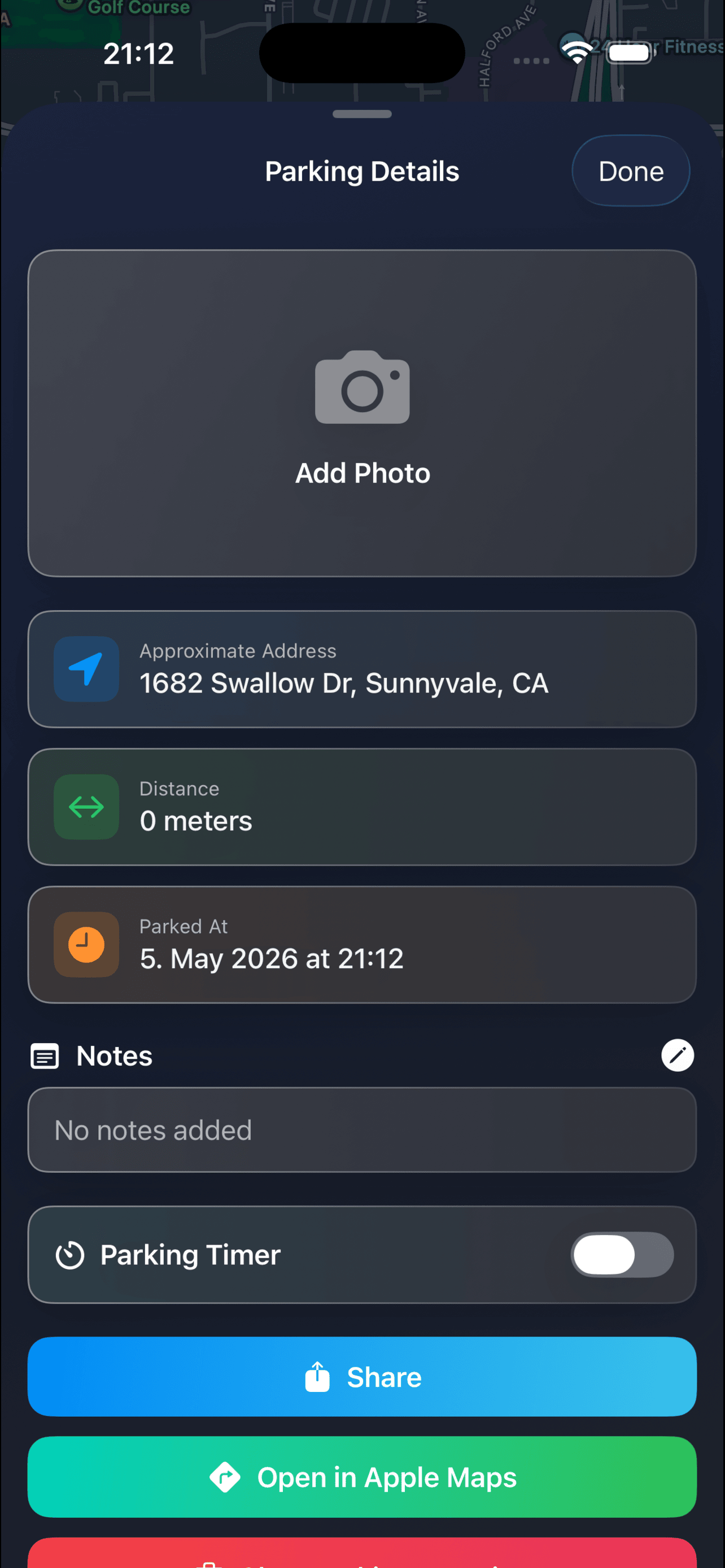This screenshot has width=725, height=1568.
Task: Tap the Add Photo label
Action: click(x=363, y=473)
